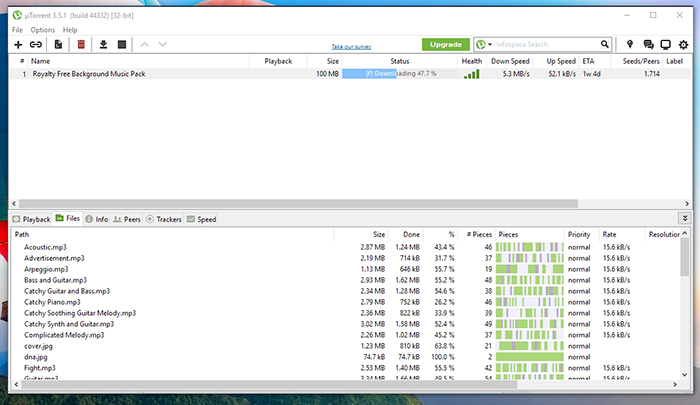Click the uTorrent logo in title bar
700x405 pixels.
[x=17, y=15]
